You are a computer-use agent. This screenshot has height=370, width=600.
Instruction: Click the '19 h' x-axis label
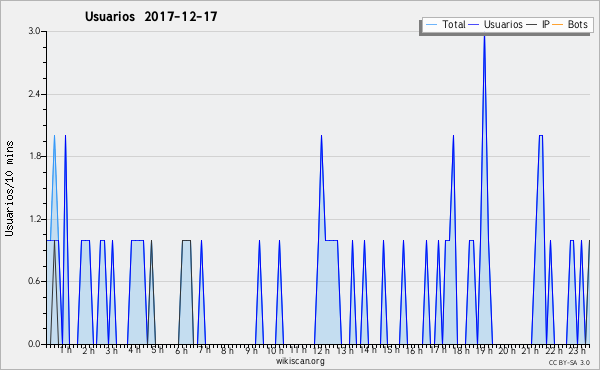click(x=484, y=350)
